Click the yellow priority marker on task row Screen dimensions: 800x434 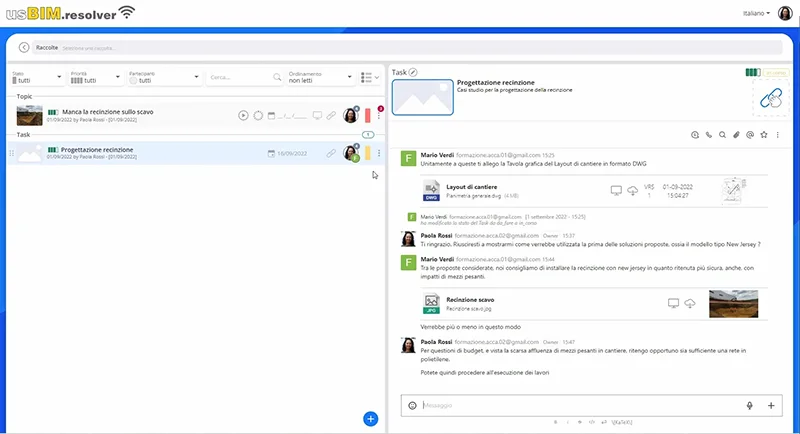(x=367, y=153)
